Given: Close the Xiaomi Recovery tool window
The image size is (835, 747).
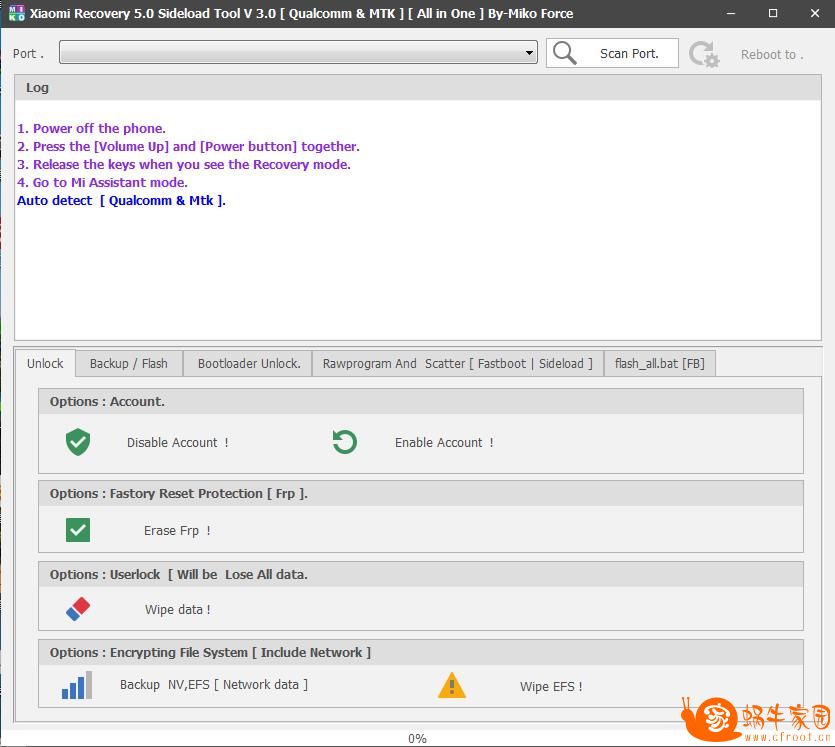Looking at the screenshot, I should click(x=815, y=13).
